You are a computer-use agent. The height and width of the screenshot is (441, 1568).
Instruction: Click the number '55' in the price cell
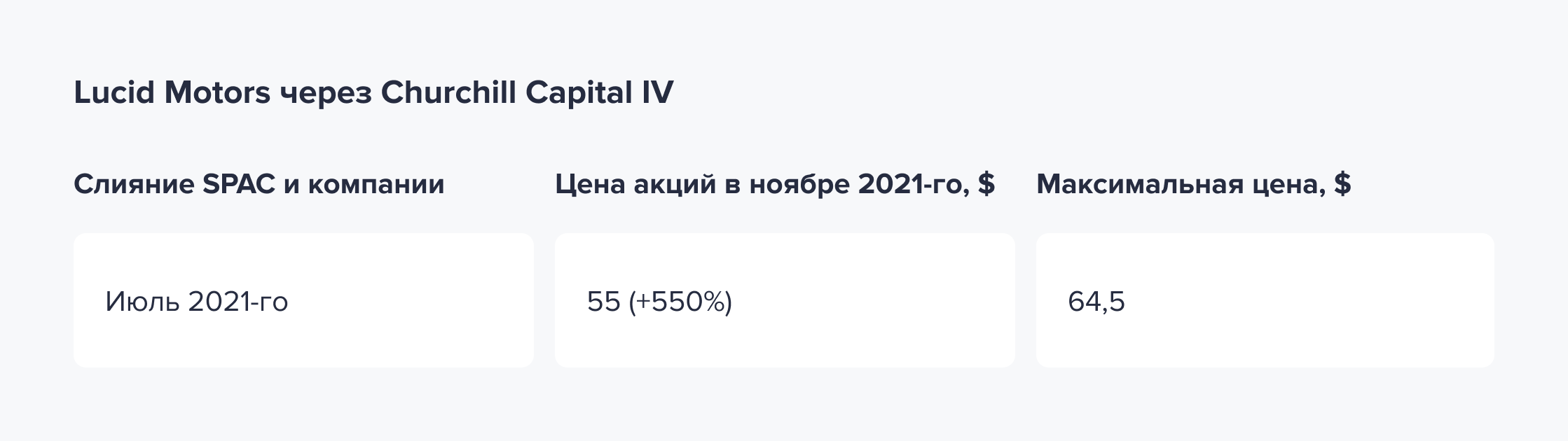[x=604, y=302]
